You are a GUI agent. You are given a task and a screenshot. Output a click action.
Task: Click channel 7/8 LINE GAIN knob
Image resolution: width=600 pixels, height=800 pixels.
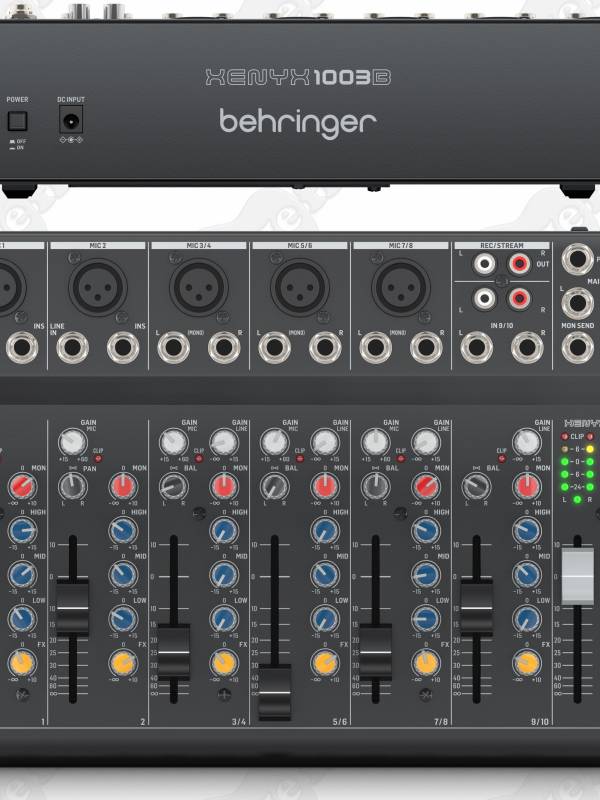pyautogui.click(x=426, y=442)
